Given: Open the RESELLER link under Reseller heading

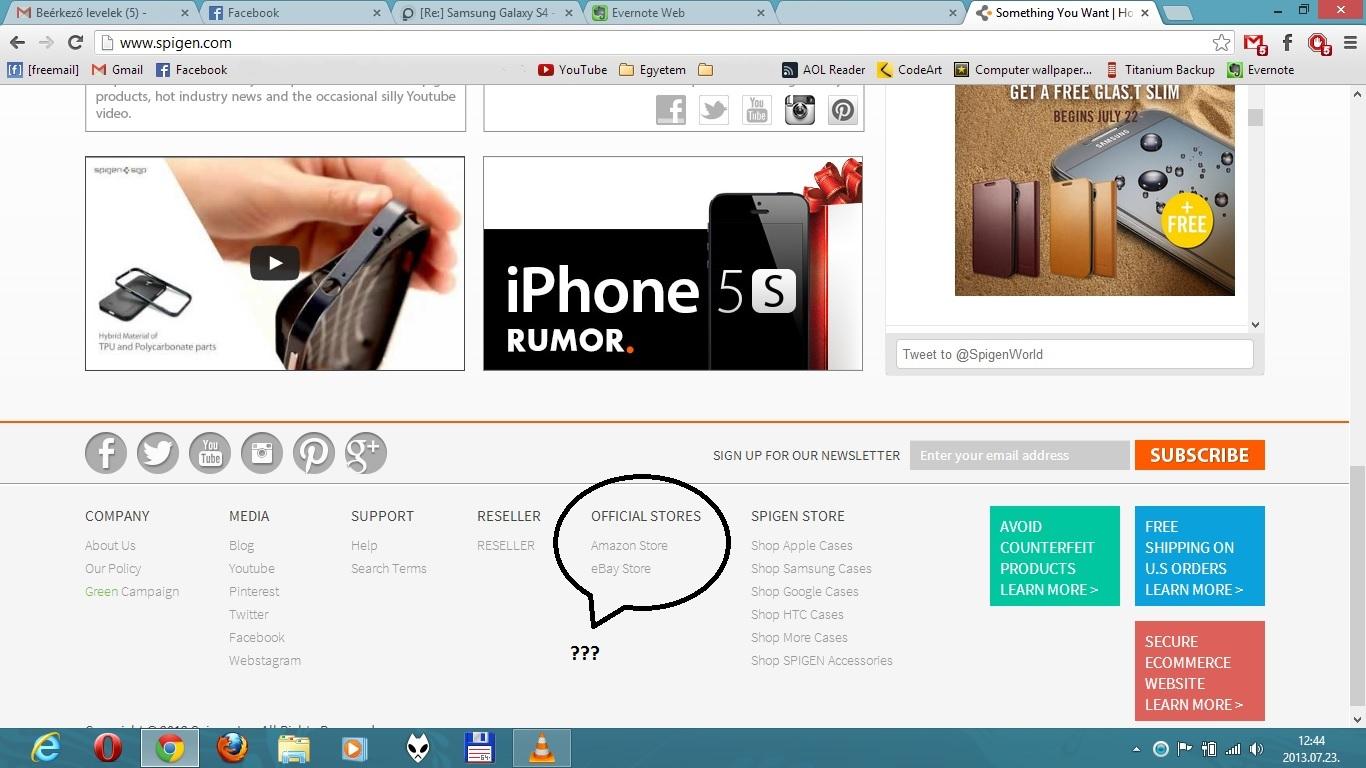Looking at the screenshot, I should coord(506,545).
